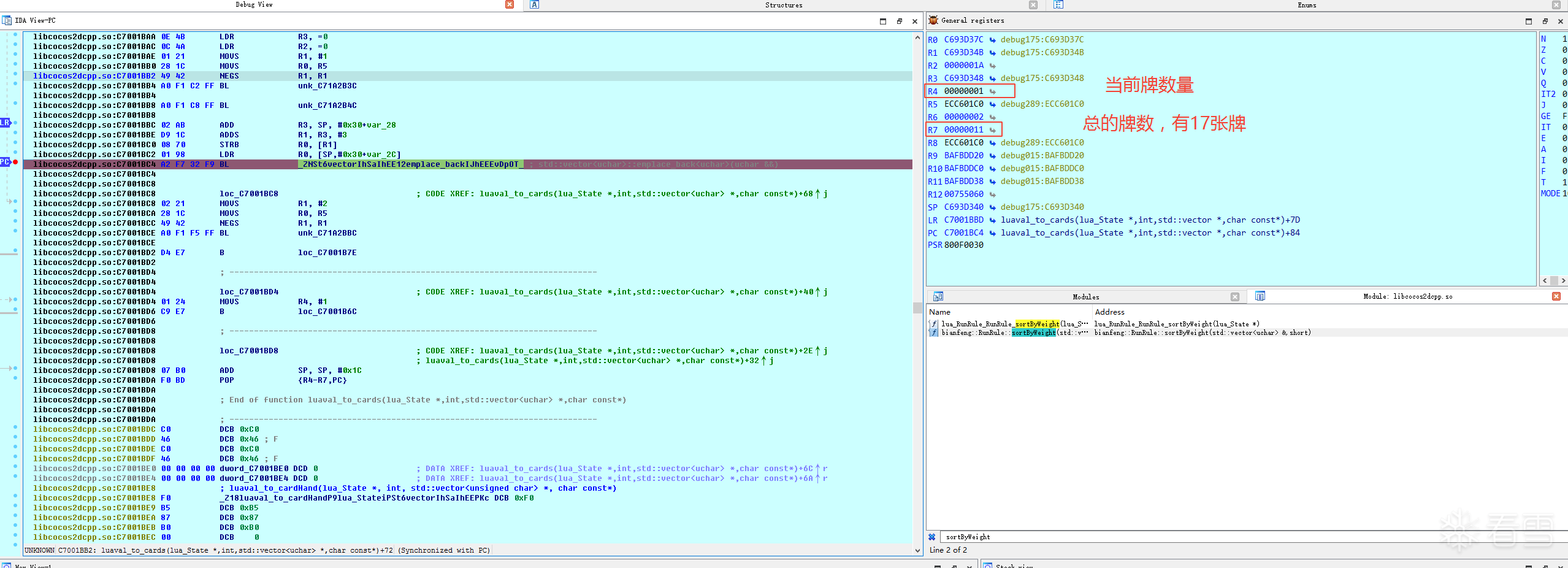Click the Structures tab icon
The width and height of the screenshot is (1568, 568).
tap(535, 5)
